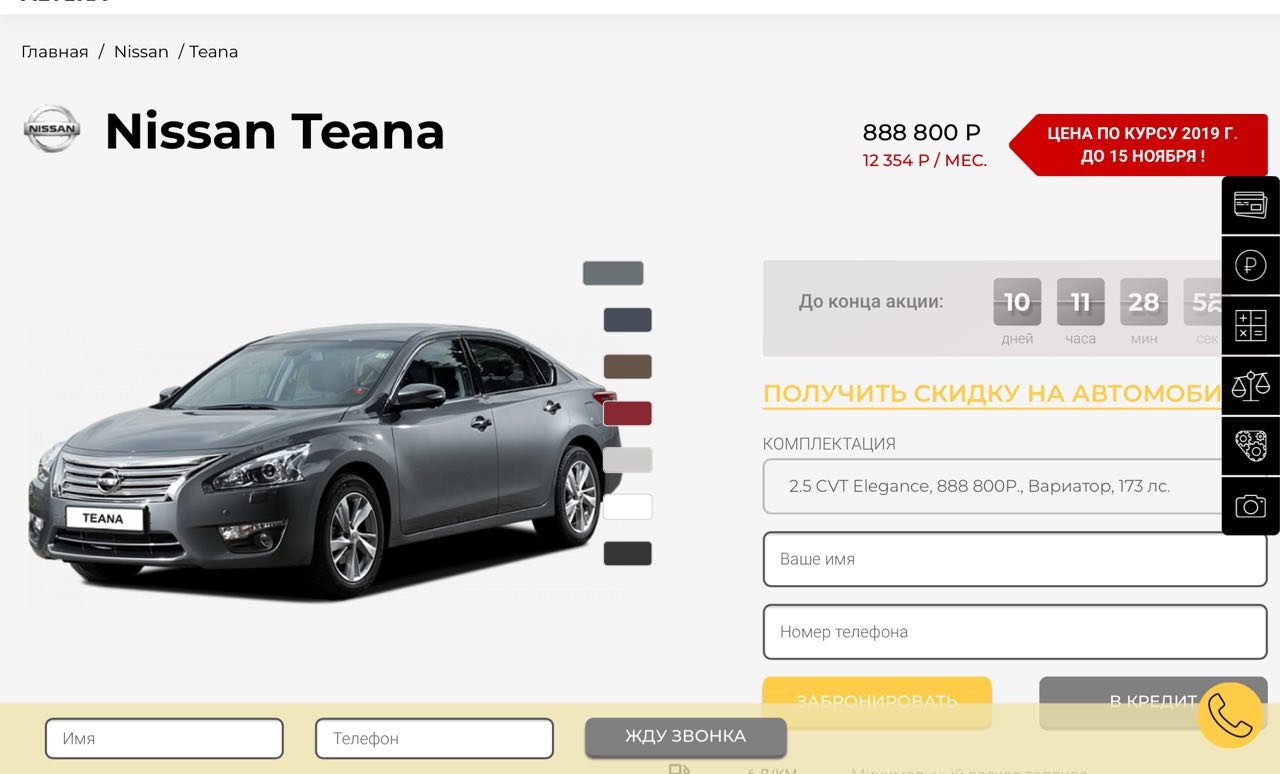Select the dark red color swatch
This screenshot has width=1280, height=774.
coord(627,413)
